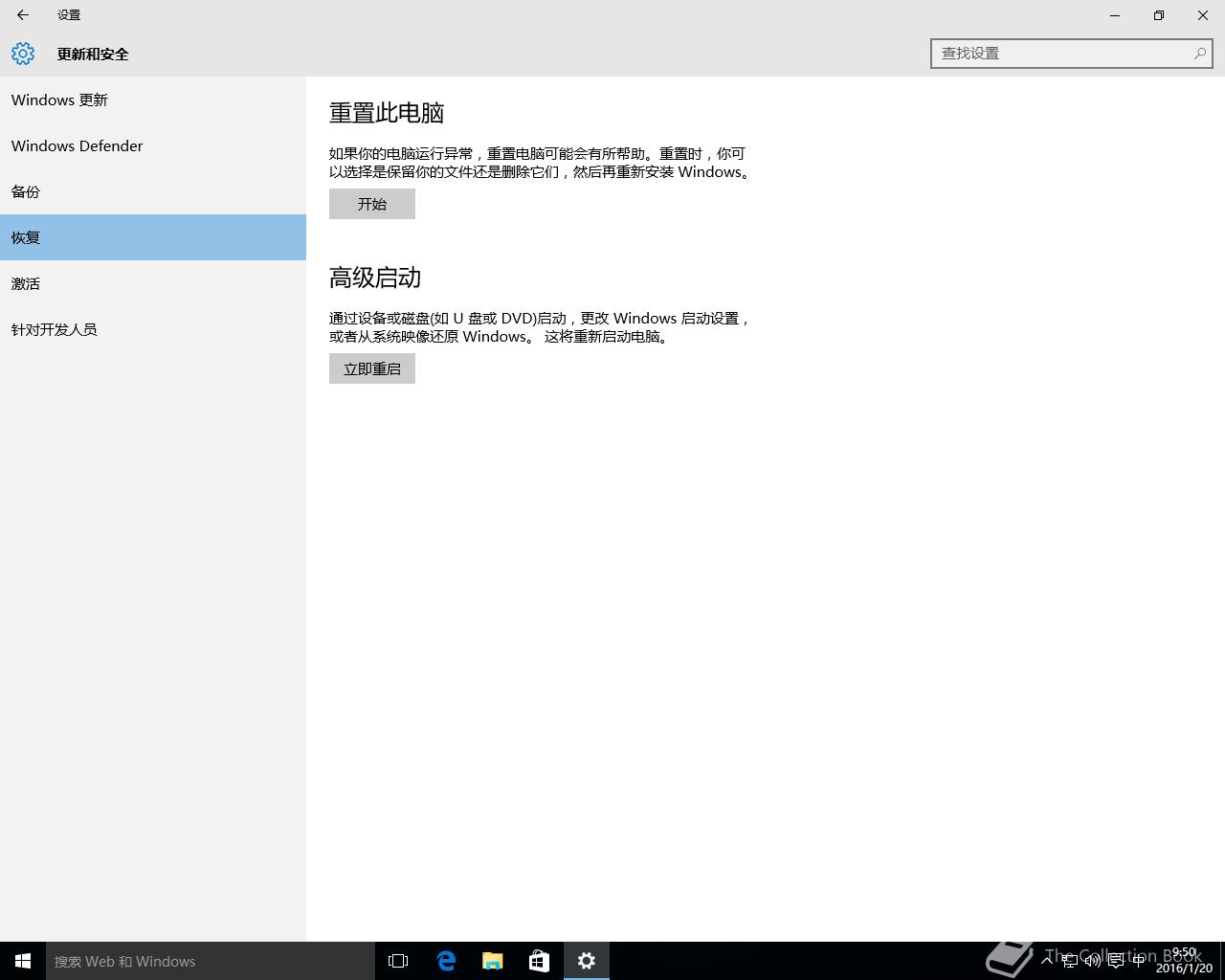
Task: Focus the 查找设置 search field
Action: click(x=1072, y=54)
